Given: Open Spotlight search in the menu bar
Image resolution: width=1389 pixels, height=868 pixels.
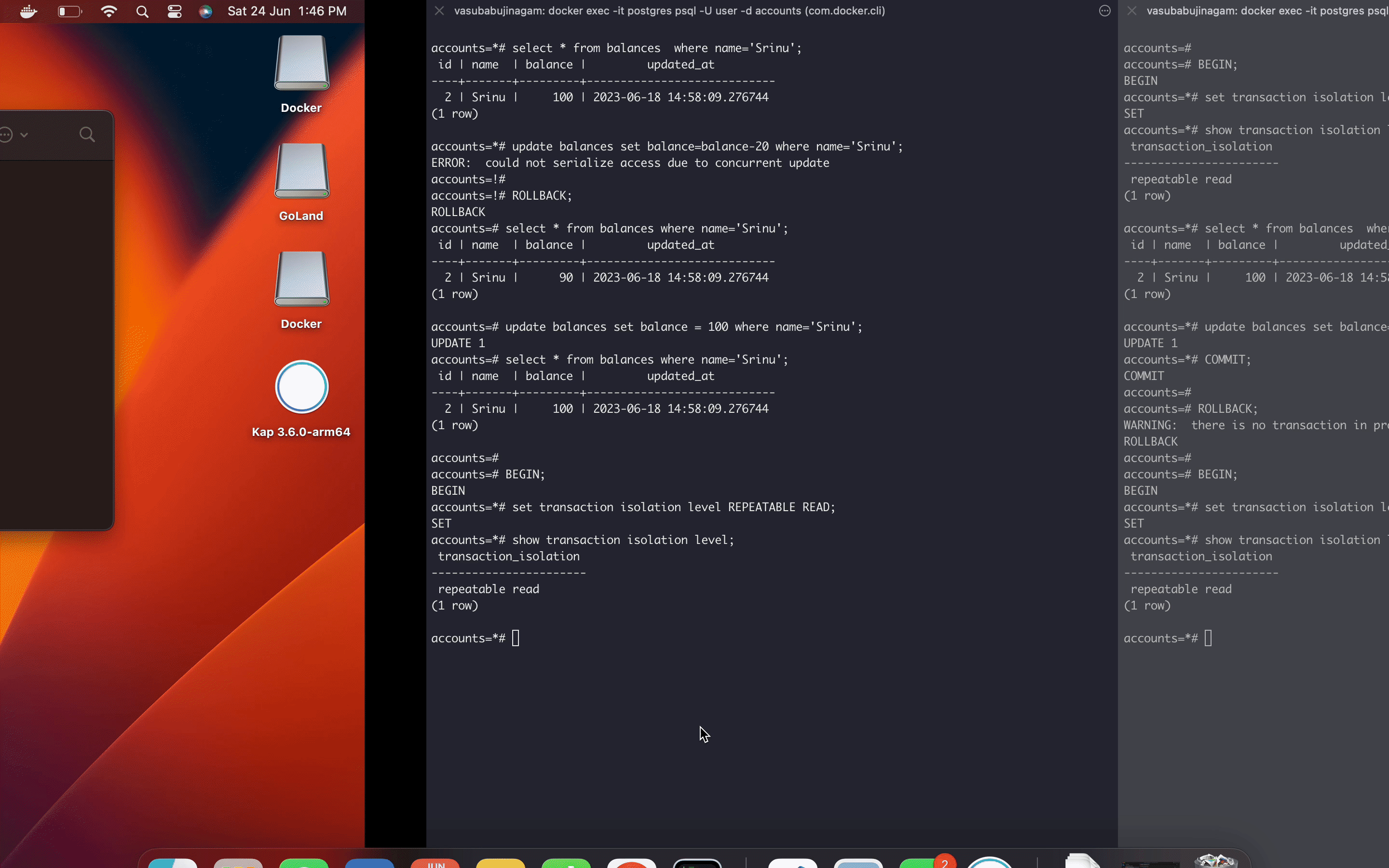Looking at the screenshot, I should tap(142, 11).
